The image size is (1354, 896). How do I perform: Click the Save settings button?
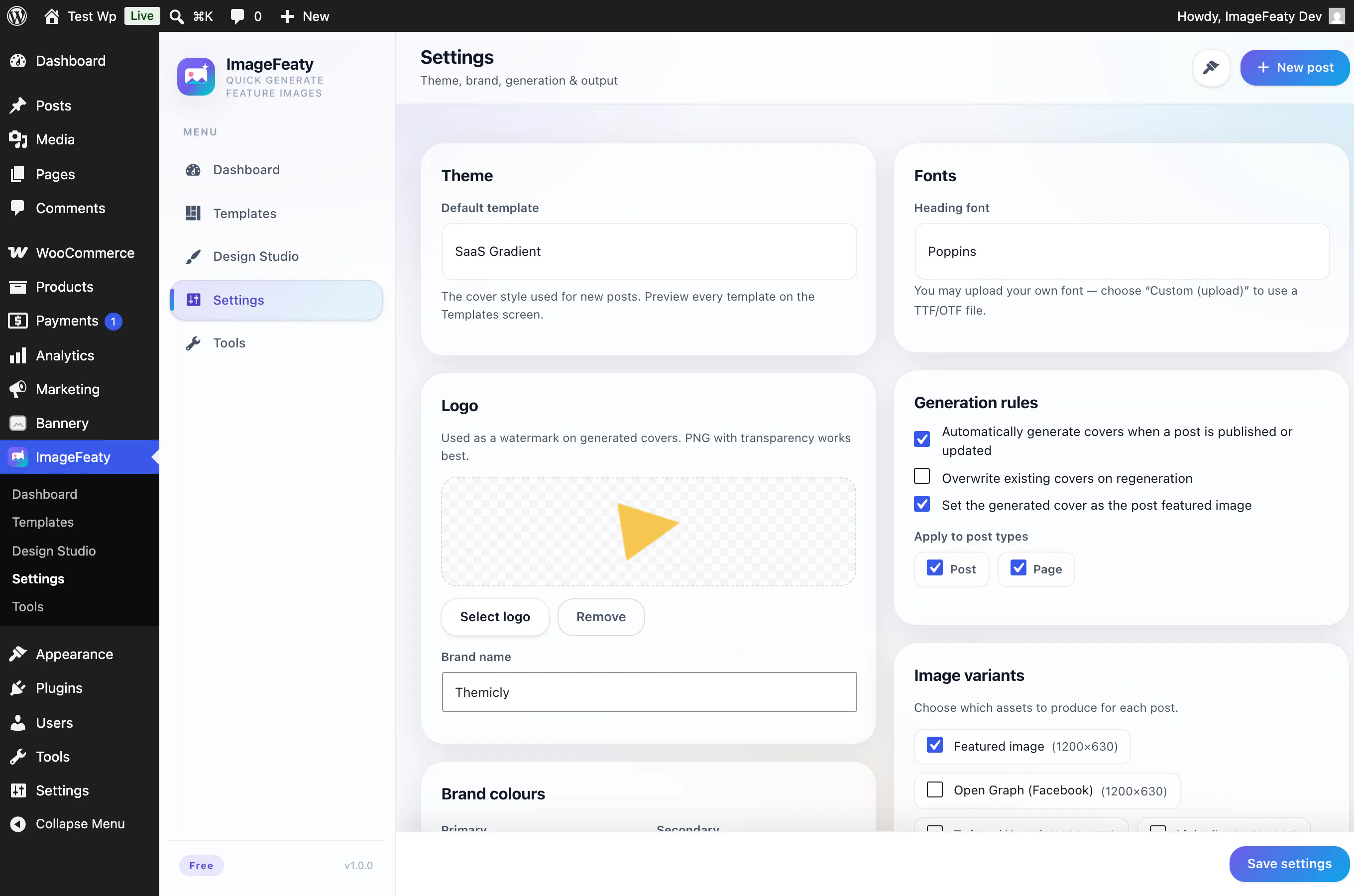pyautogui.click(x=1289, y=864)
